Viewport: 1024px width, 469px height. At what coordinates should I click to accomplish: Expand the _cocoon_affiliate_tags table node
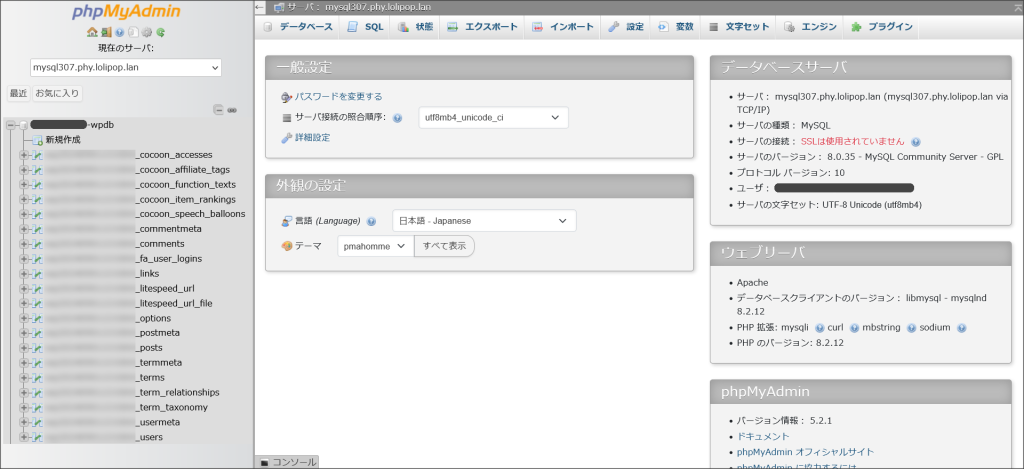click(x=24, y=170)
